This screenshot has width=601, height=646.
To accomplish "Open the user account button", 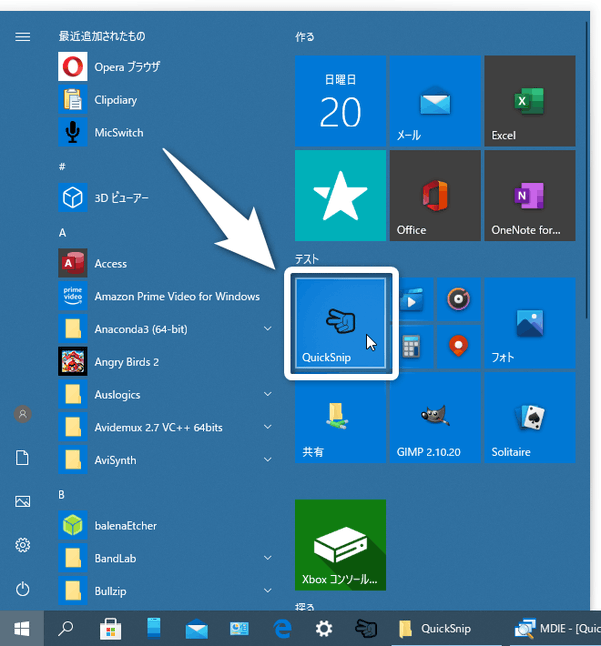I will 23,414.
